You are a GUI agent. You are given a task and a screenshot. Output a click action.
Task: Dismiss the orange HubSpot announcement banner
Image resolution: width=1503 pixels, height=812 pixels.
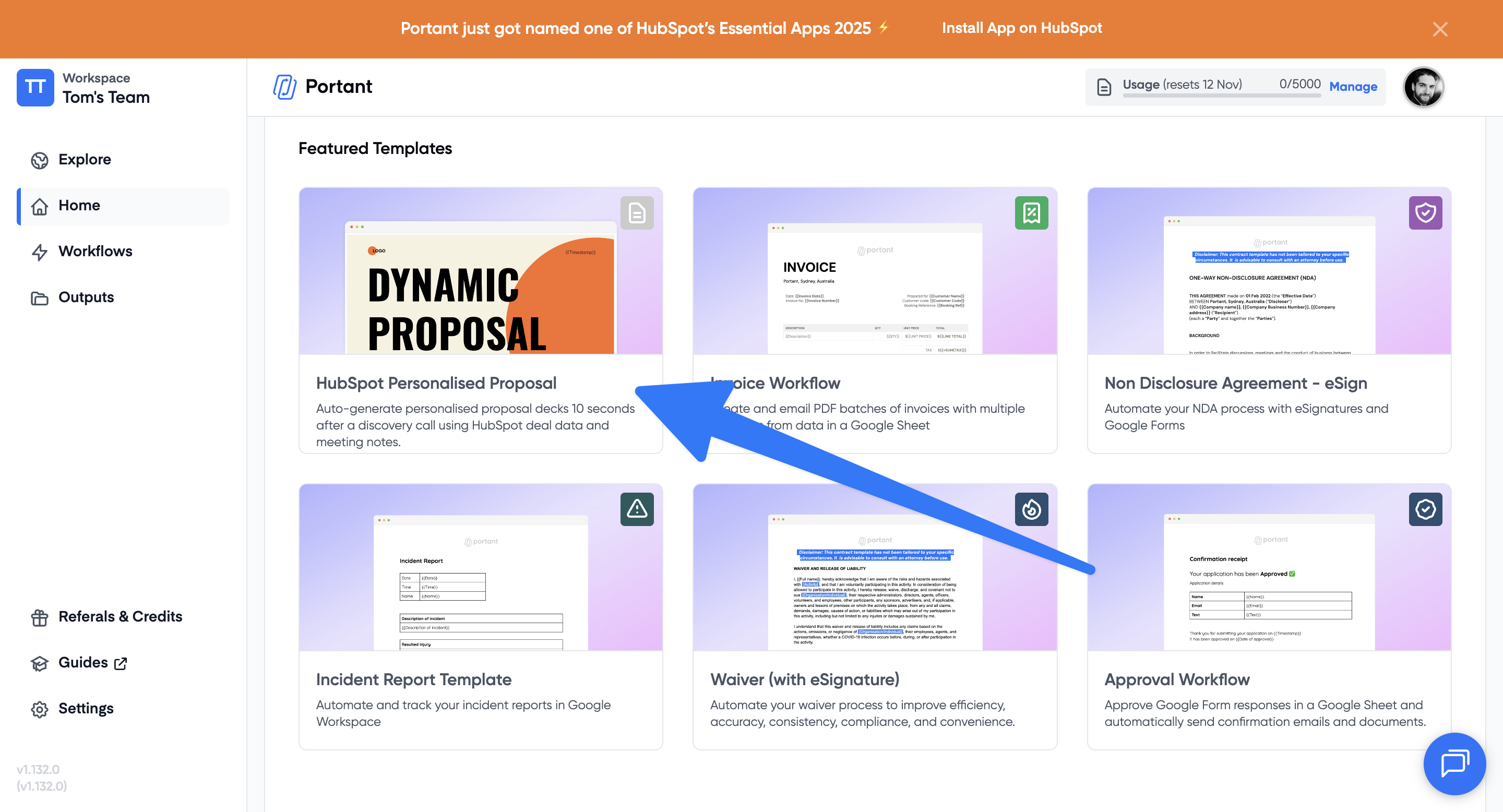pos(1439,29)
